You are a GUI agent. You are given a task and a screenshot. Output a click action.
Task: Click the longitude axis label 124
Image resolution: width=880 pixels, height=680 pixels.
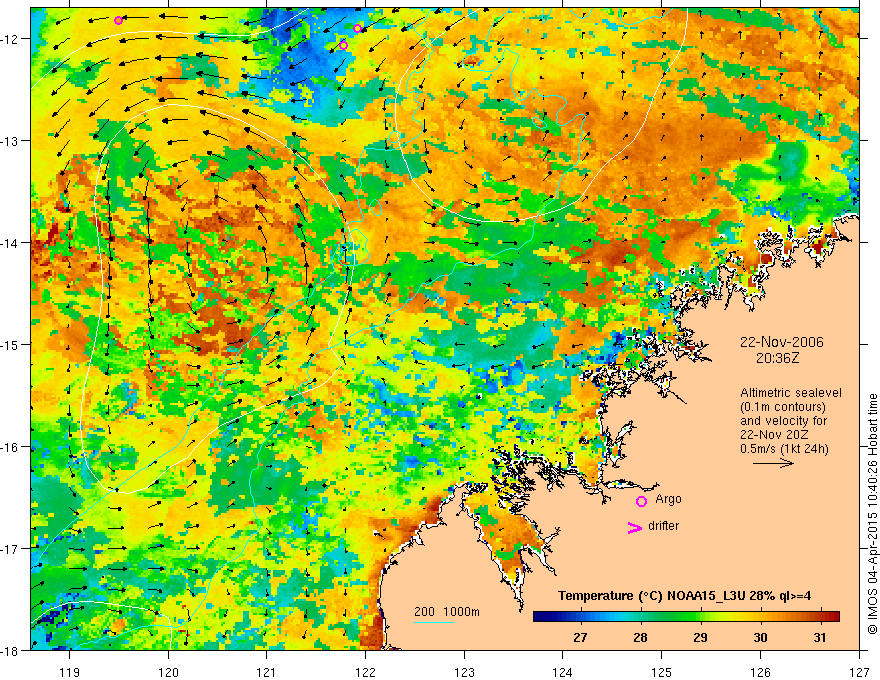coord(563,672)
